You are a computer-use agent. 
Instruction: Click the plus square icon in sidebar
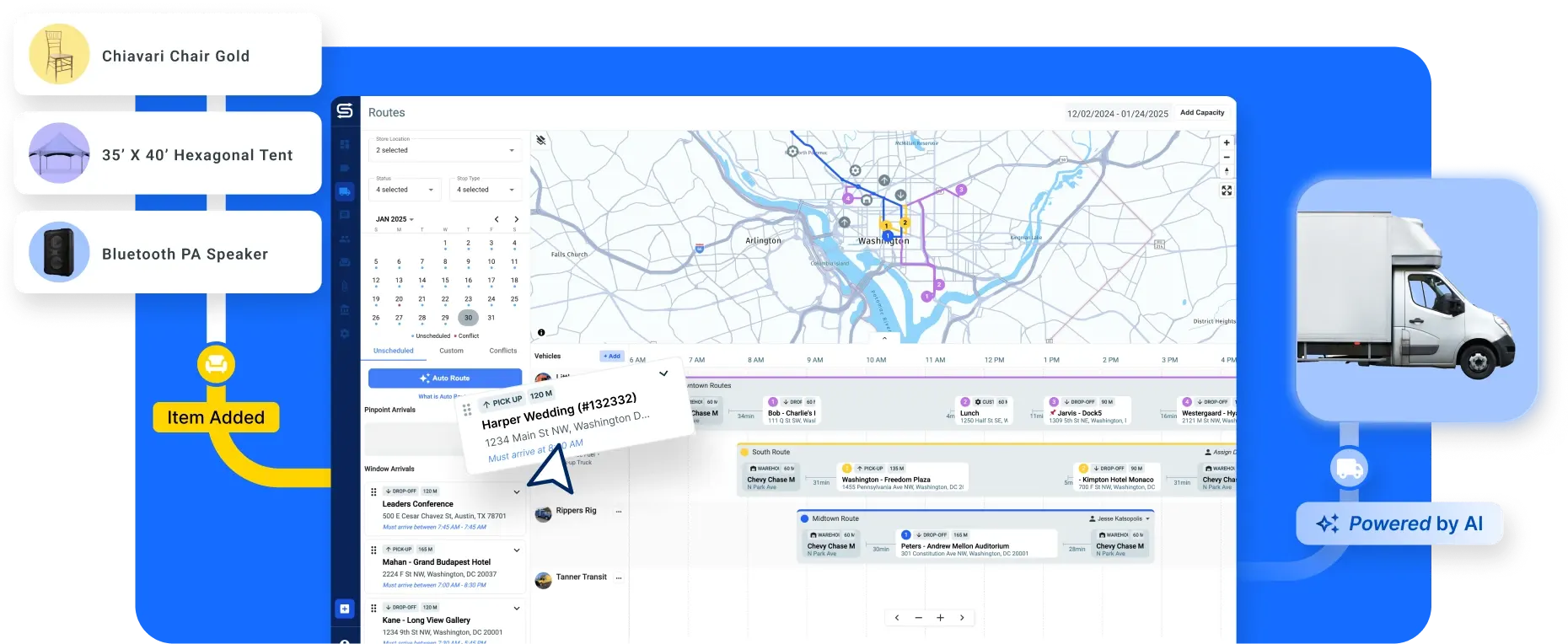345,609
